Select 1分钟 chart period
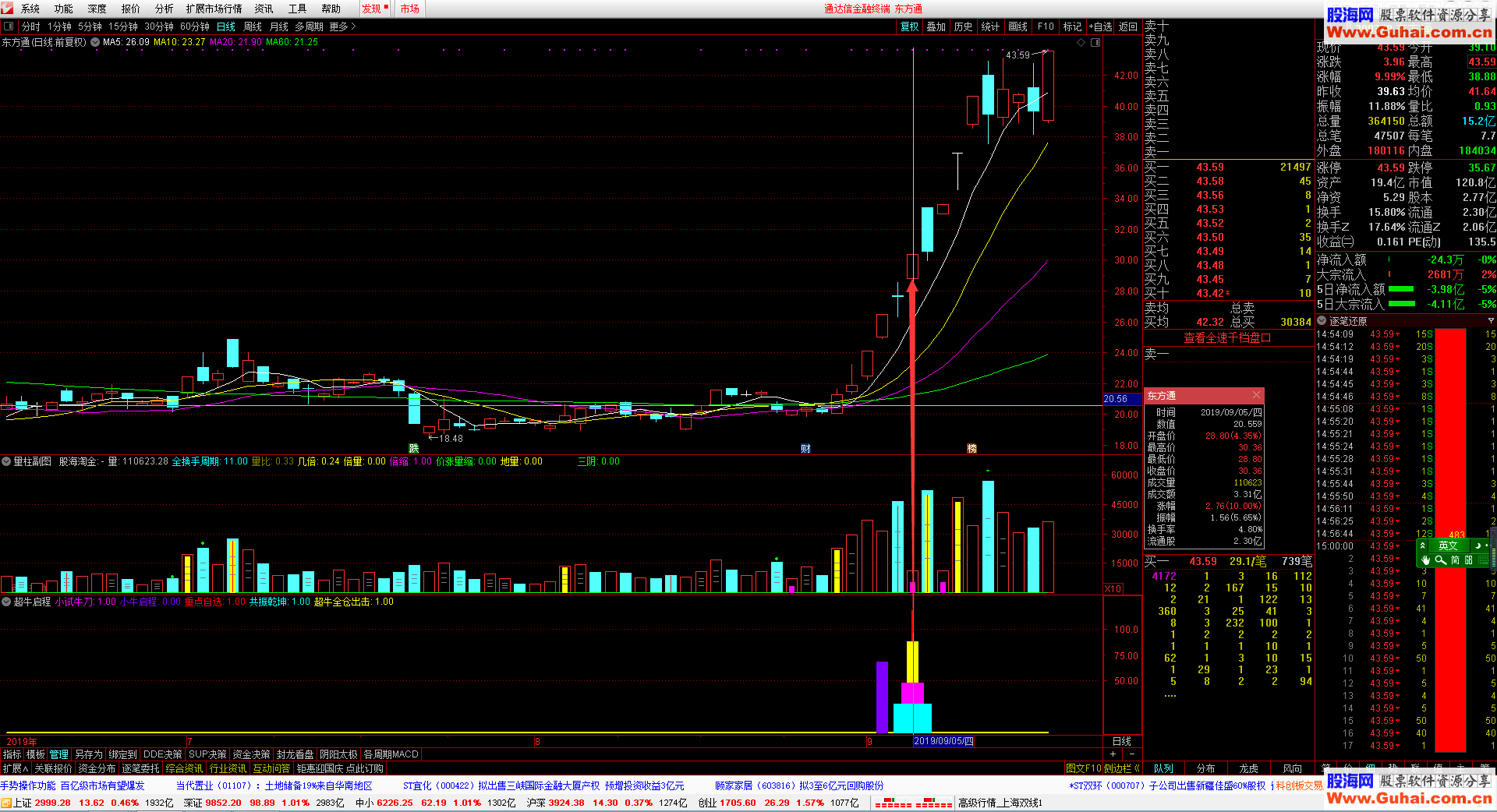The height and width of the screenshot is (812, 1497). pos(59,26)
